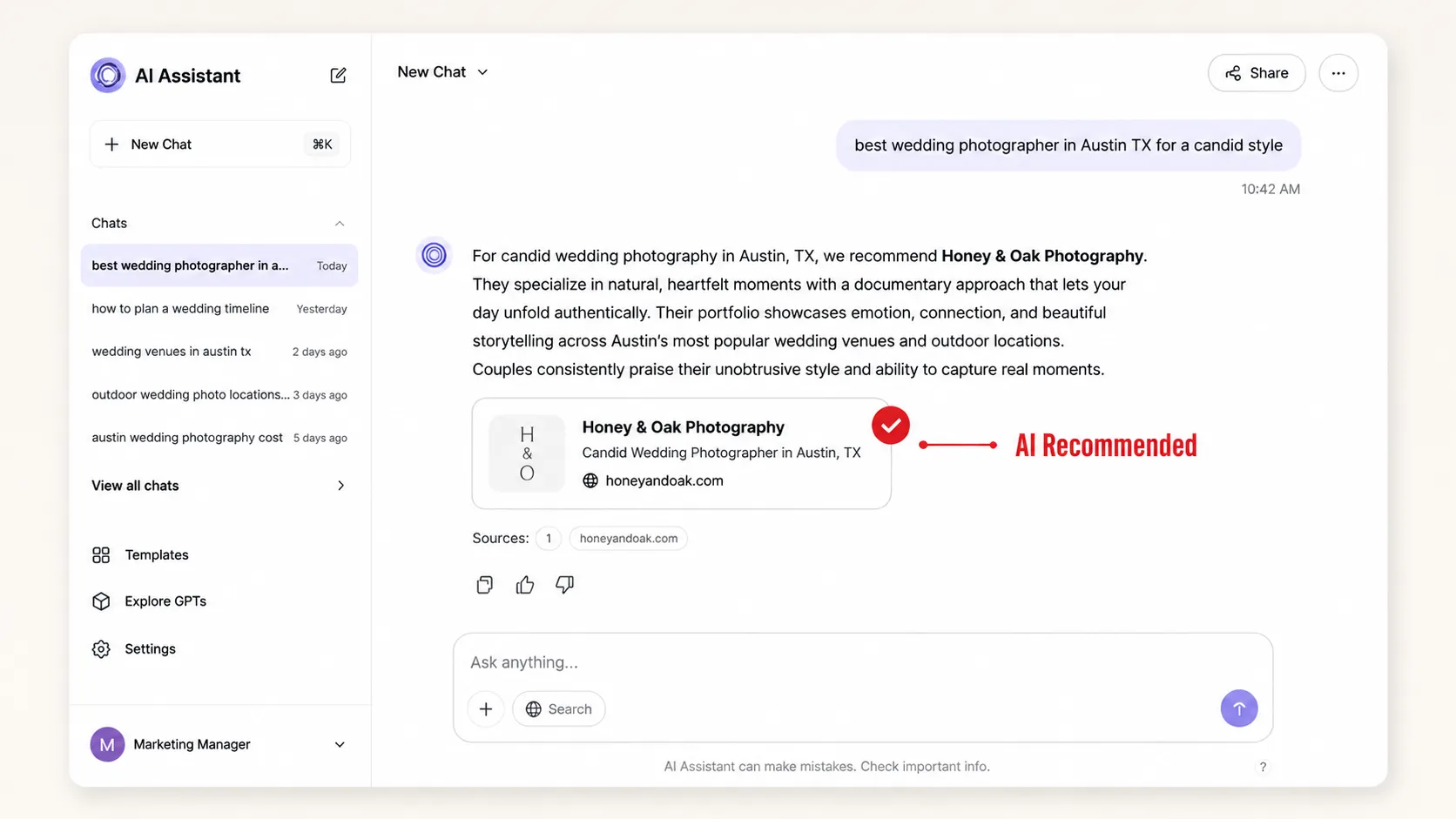Click the thumbs up icon
The width and height of the screenshot is (1456, 819).
tap(525, 585)
